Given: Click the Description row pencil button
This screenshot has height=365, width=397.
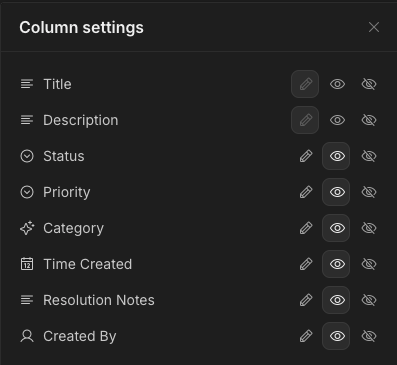Looking at the screenshot, I should 305,120.
